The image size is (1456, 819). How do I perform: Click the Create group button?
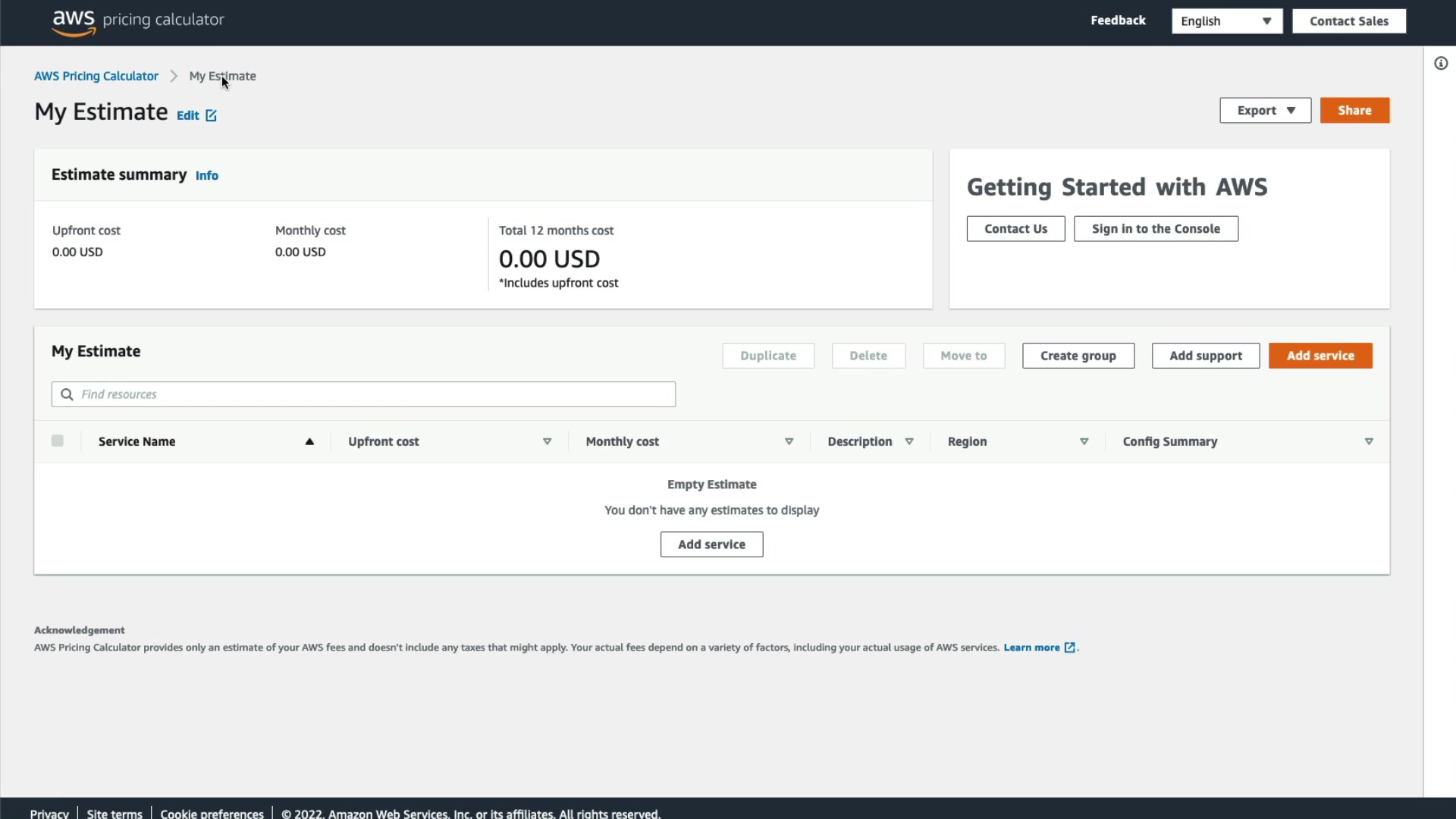(1078, 356)
